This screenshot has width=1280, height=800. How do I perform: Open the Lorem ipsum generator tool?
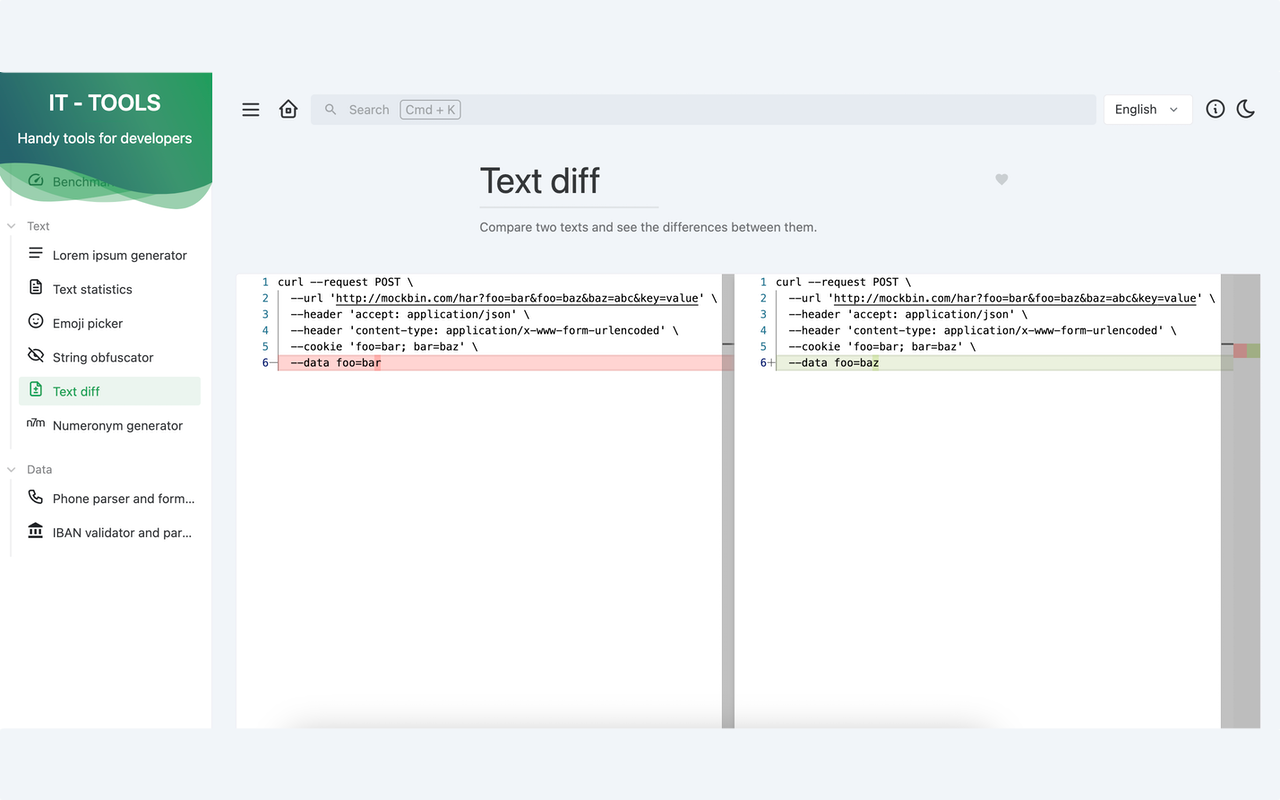[119, 255]
